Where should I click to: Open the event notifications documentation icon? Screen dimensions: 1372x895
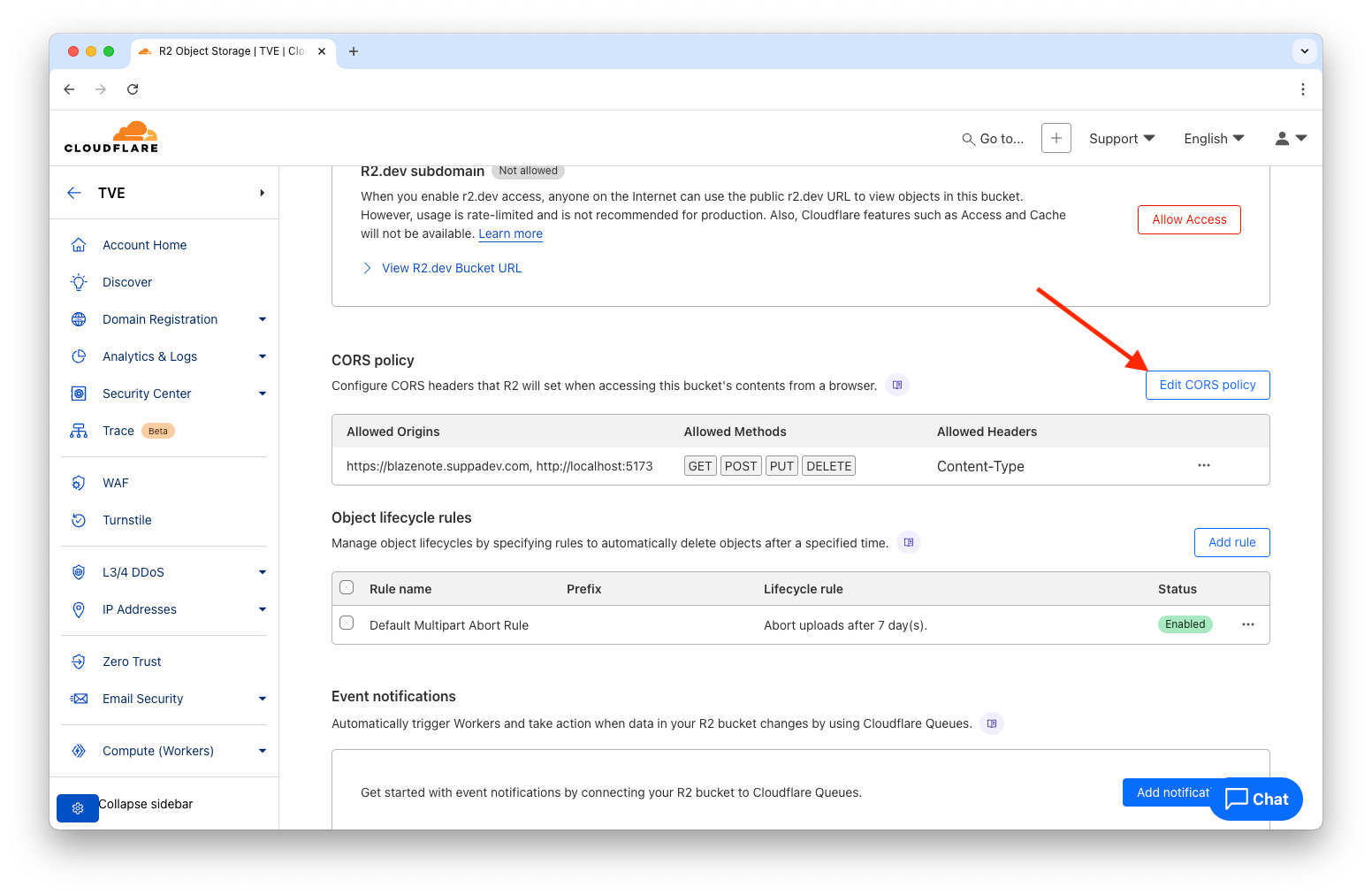click(x=992, y=723)
